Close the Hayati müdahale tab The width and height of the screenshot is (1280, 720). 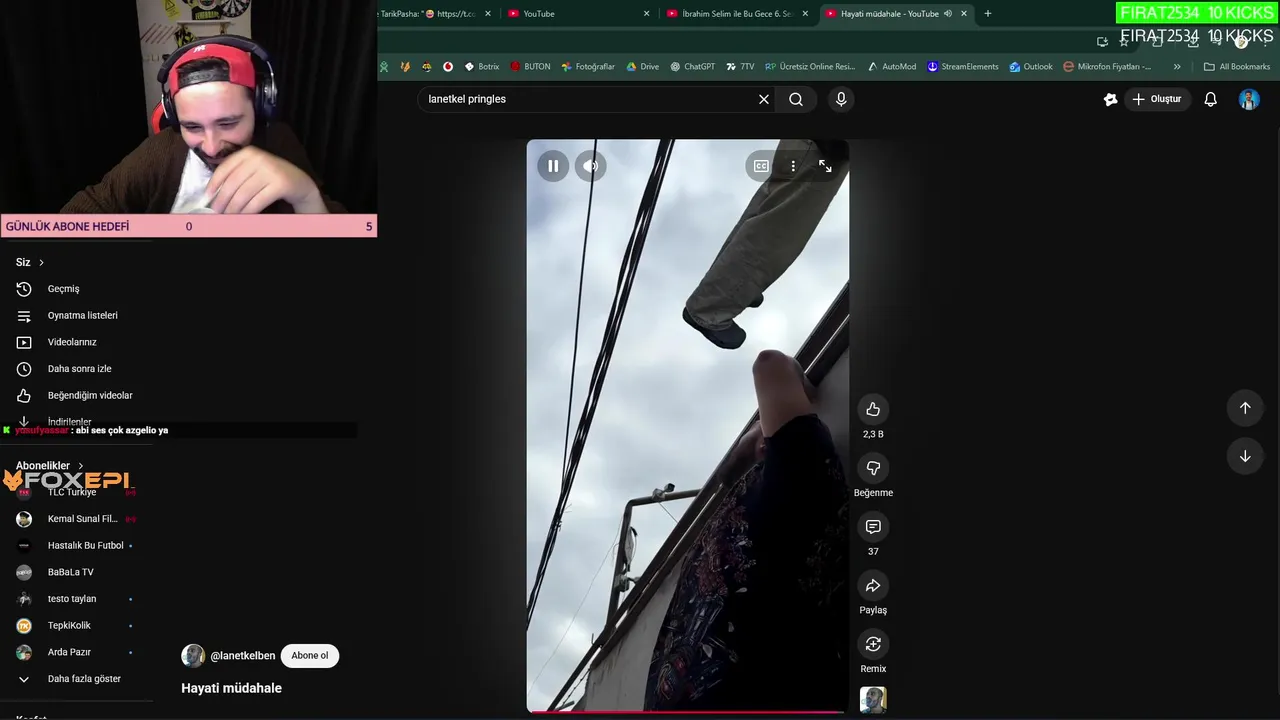964,14
